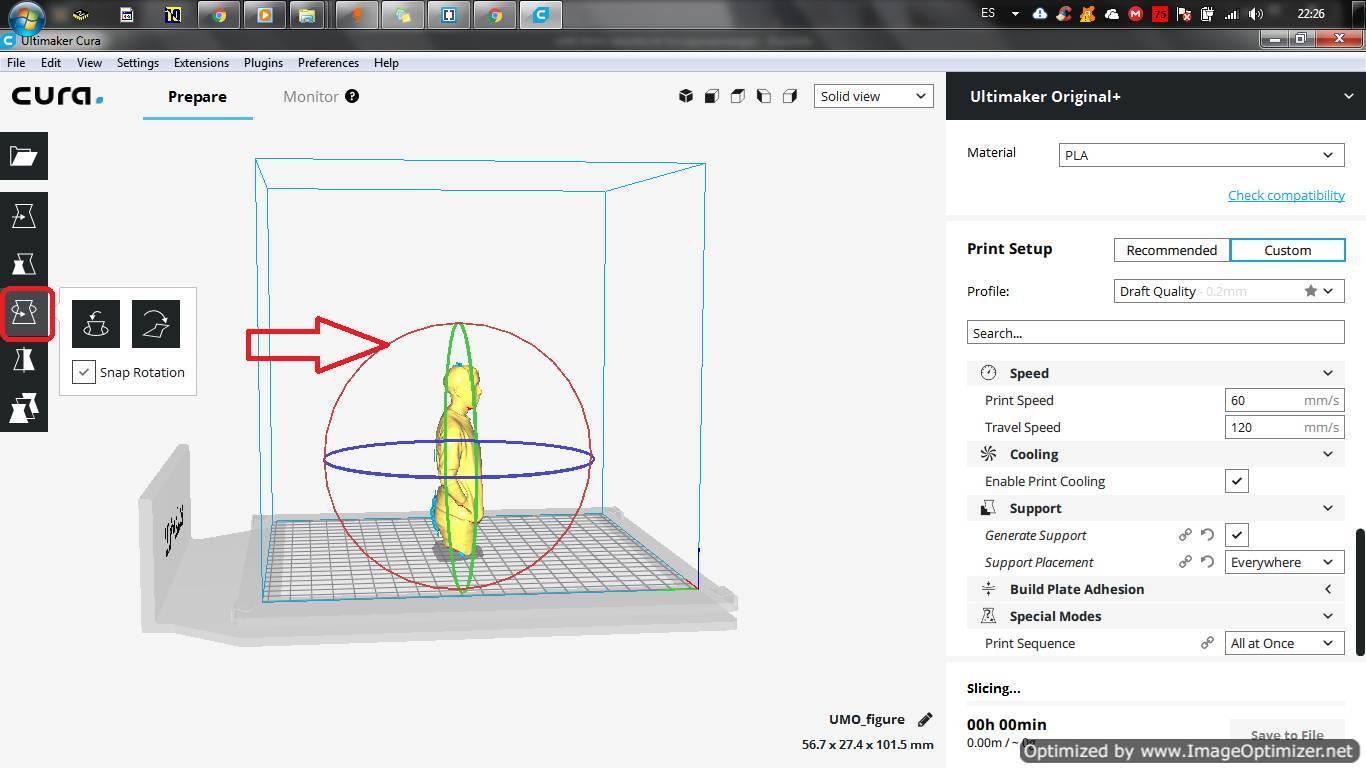Select the Per Model Settings tool
The height and width of the screenshot is (768, 1366).
(23, 408)
